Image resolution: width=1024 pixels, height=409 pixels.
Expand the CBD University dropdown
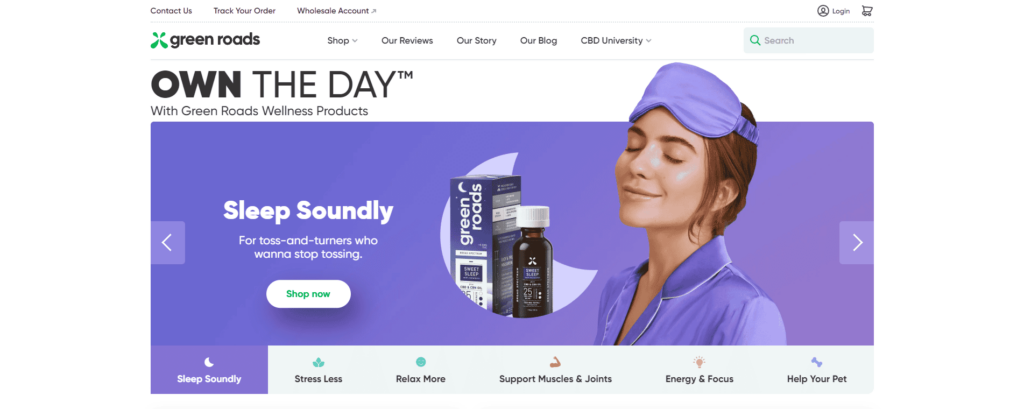pyautogui.click(x=616, y=41)
